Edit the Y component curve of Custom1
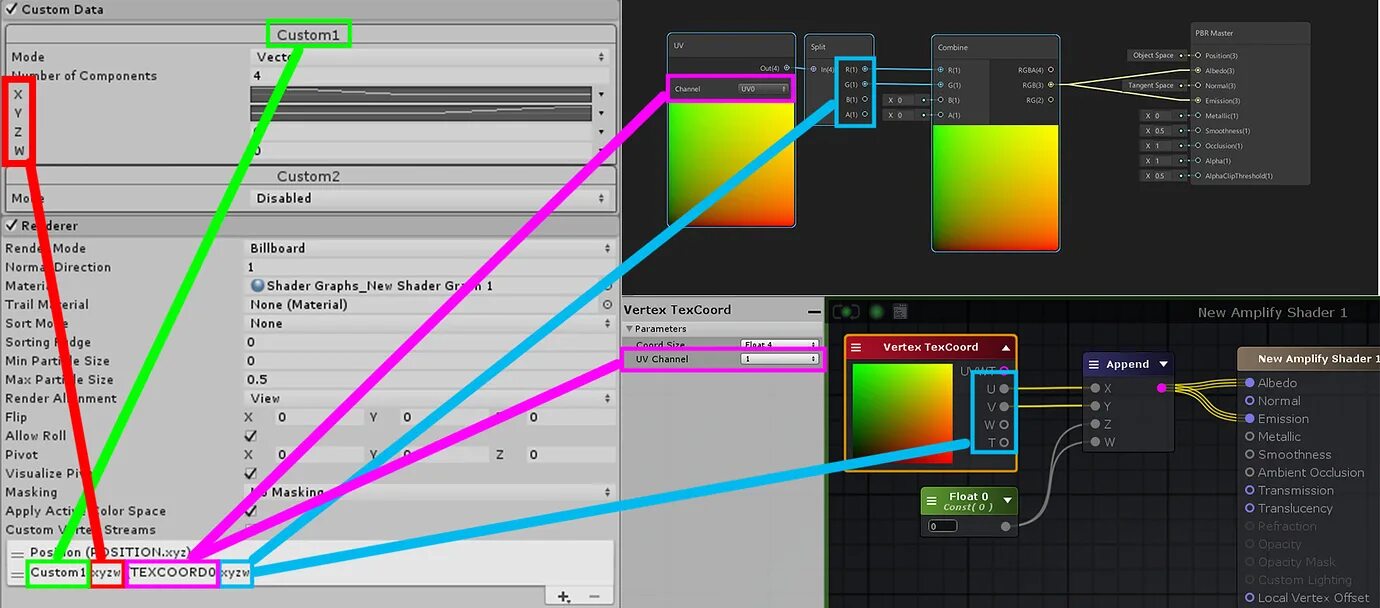 pos(421,113)
